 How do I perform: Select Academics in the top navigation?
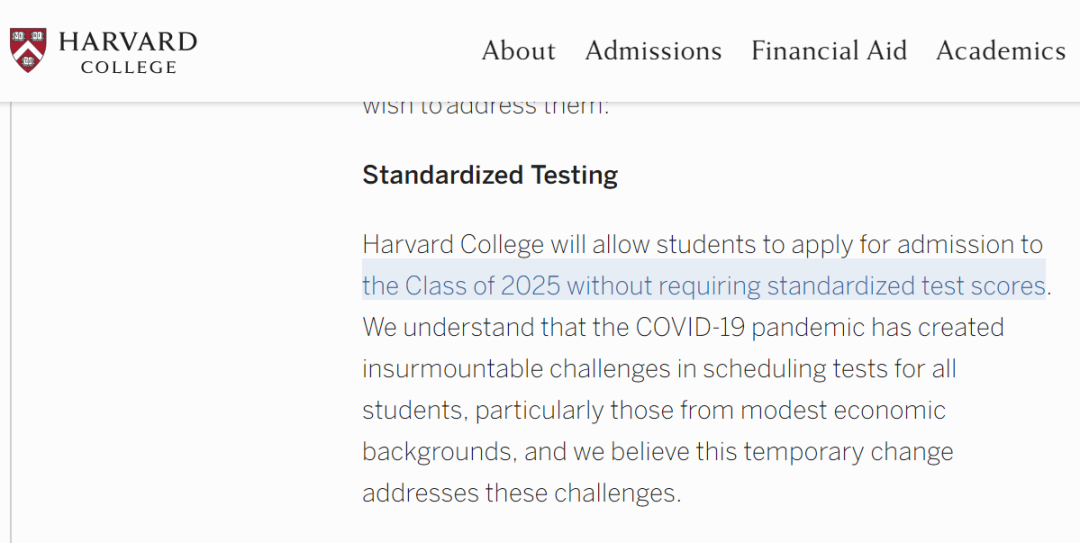[x=1001, y=51]
